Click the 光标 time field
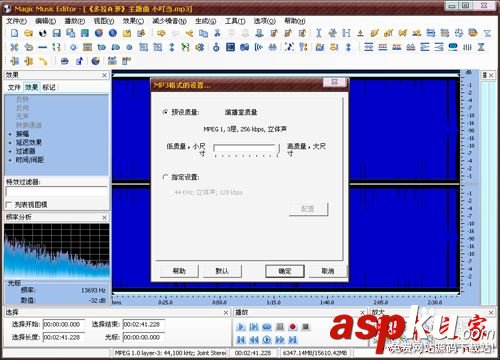The image size is (500, 360). (144, 337)
